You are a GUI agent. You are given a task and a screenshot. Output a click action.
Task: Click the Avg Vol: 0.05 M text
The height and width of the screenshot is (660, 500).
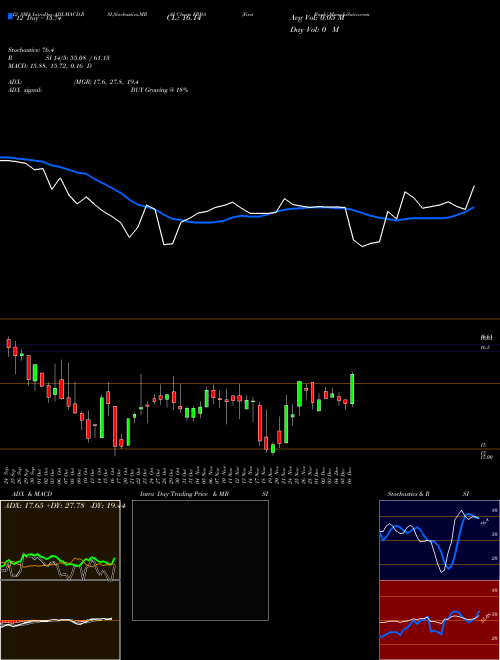tap(316, 18)
